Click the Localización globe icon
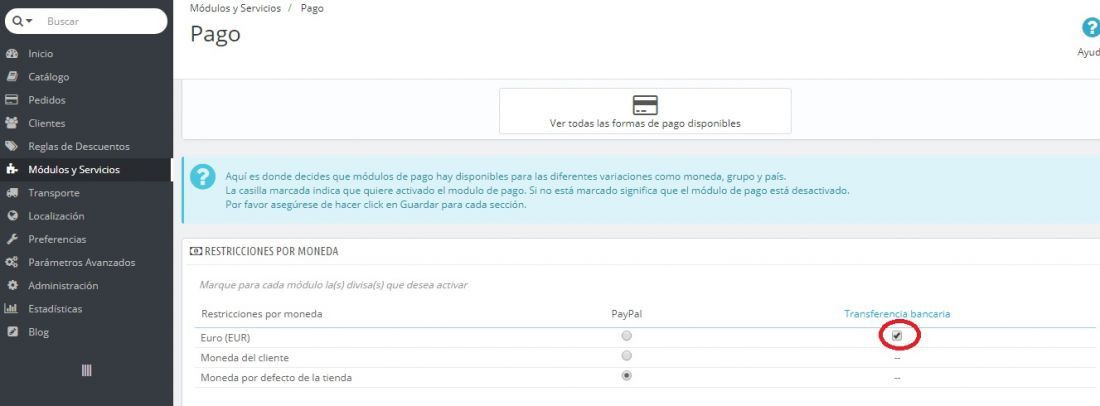Viewport: 1100px width, 406px height. [11, 216]
